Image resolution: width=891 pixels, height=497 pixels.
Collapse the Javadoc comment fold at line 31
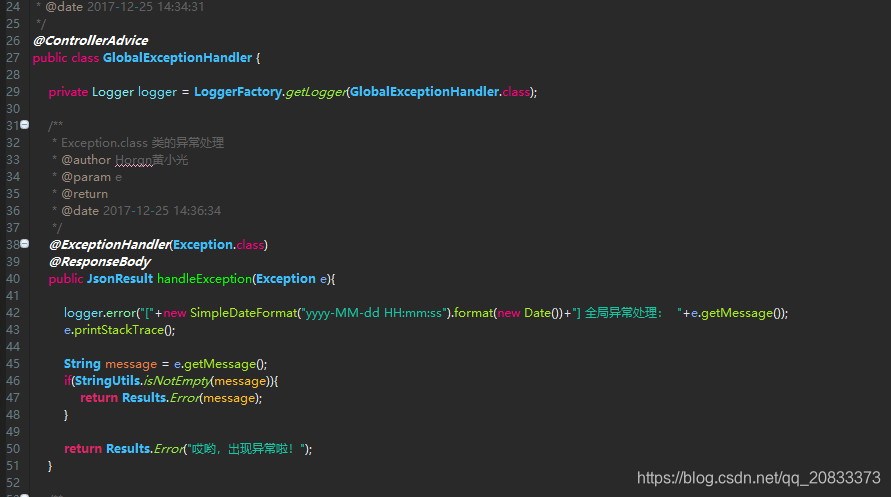pos(24,124)
